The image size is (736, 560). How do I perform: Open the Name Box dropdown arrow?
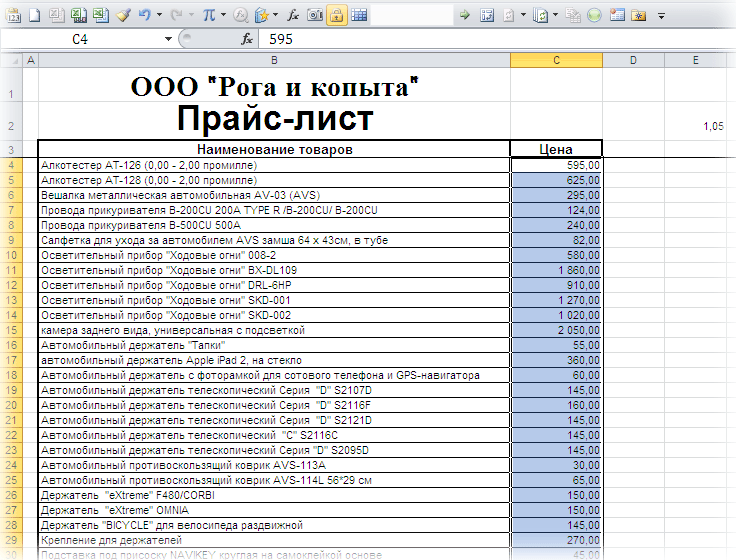tap(168, 39)
